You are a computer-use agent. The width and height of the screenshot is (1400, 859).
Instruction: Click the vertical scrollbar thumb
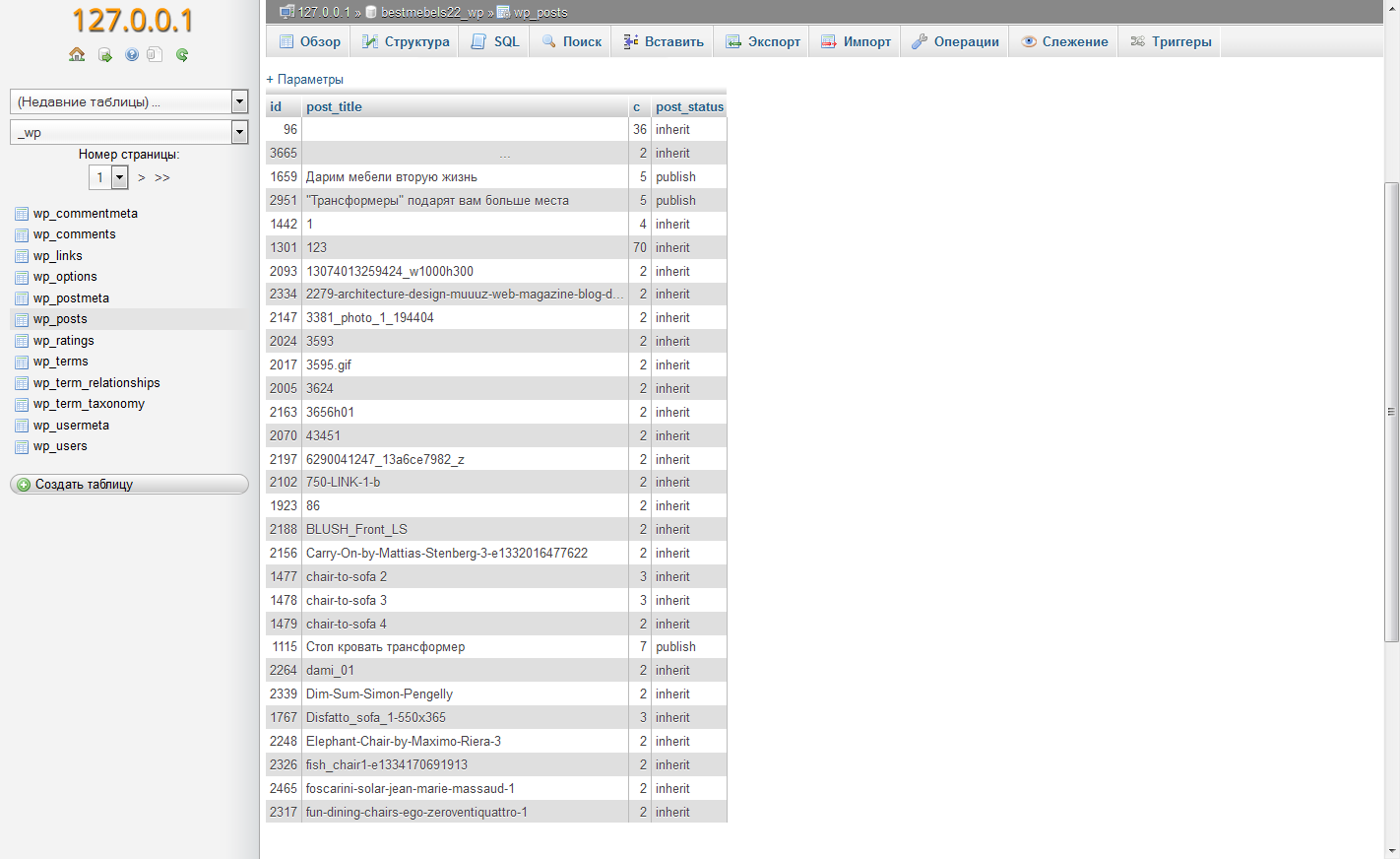coord(1391,412)
